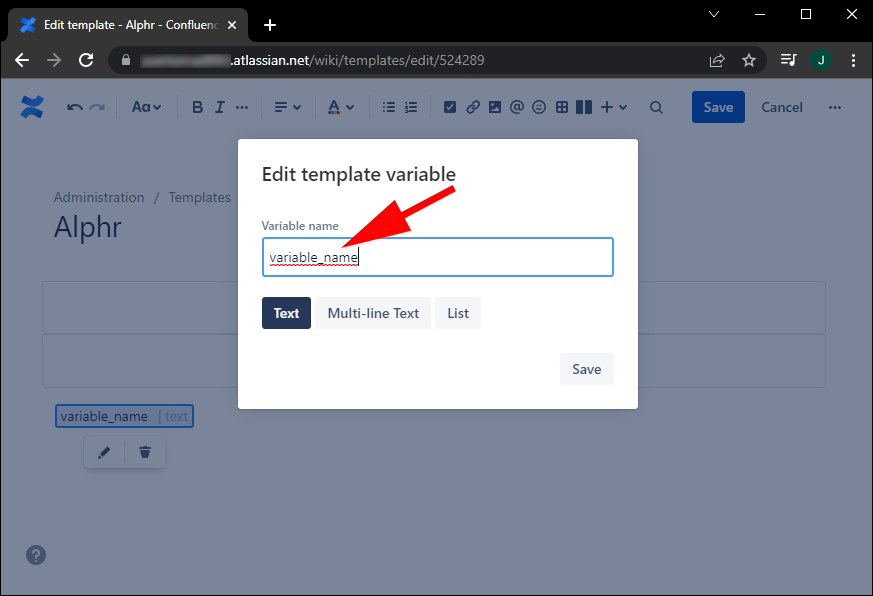Click the Confluence logo icon
Viewport: 873px width, 596px height.
[x=32, y=107]
